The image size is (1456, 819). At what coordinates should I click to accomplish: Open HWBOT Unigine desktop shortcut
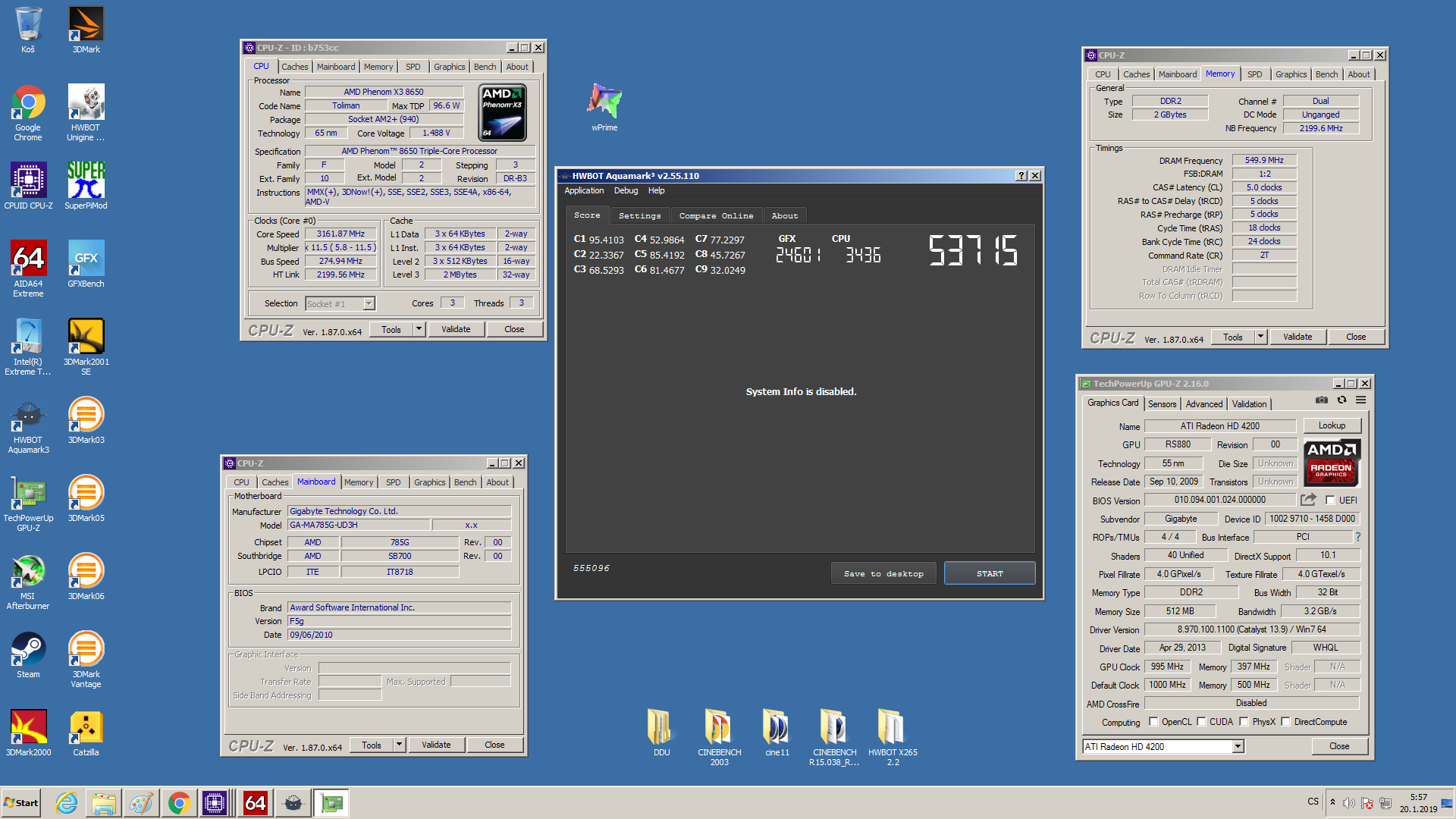[86, 113]
